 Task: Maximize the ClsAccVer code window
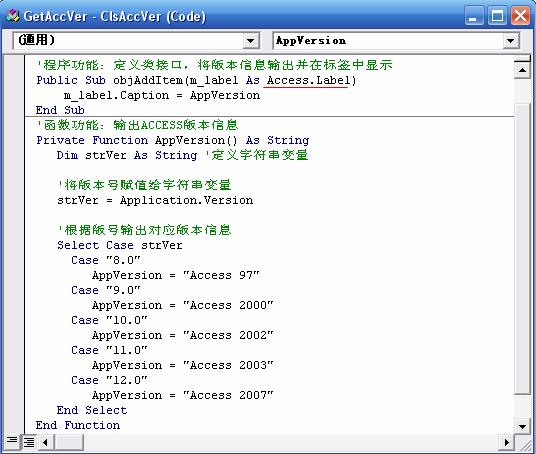tap(497, 16)
